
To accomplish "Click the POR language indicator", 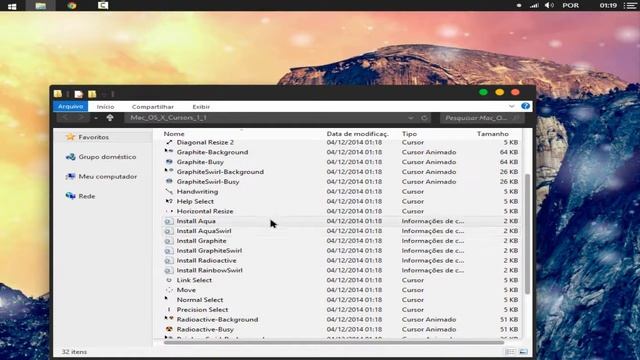I will point(570,5).
